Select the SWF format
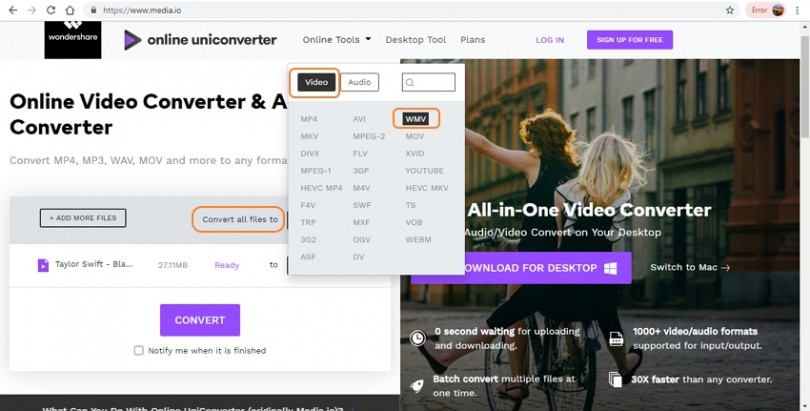 (x=362, y=205)
